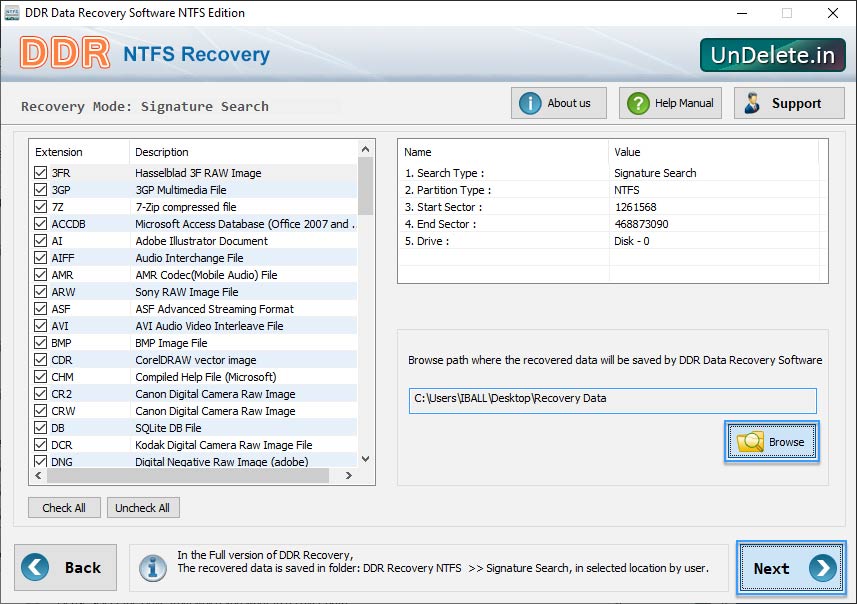This screenshot has width=857, height=604.
Task: Select the 'SQLite DB File' description
Action: 168,427
